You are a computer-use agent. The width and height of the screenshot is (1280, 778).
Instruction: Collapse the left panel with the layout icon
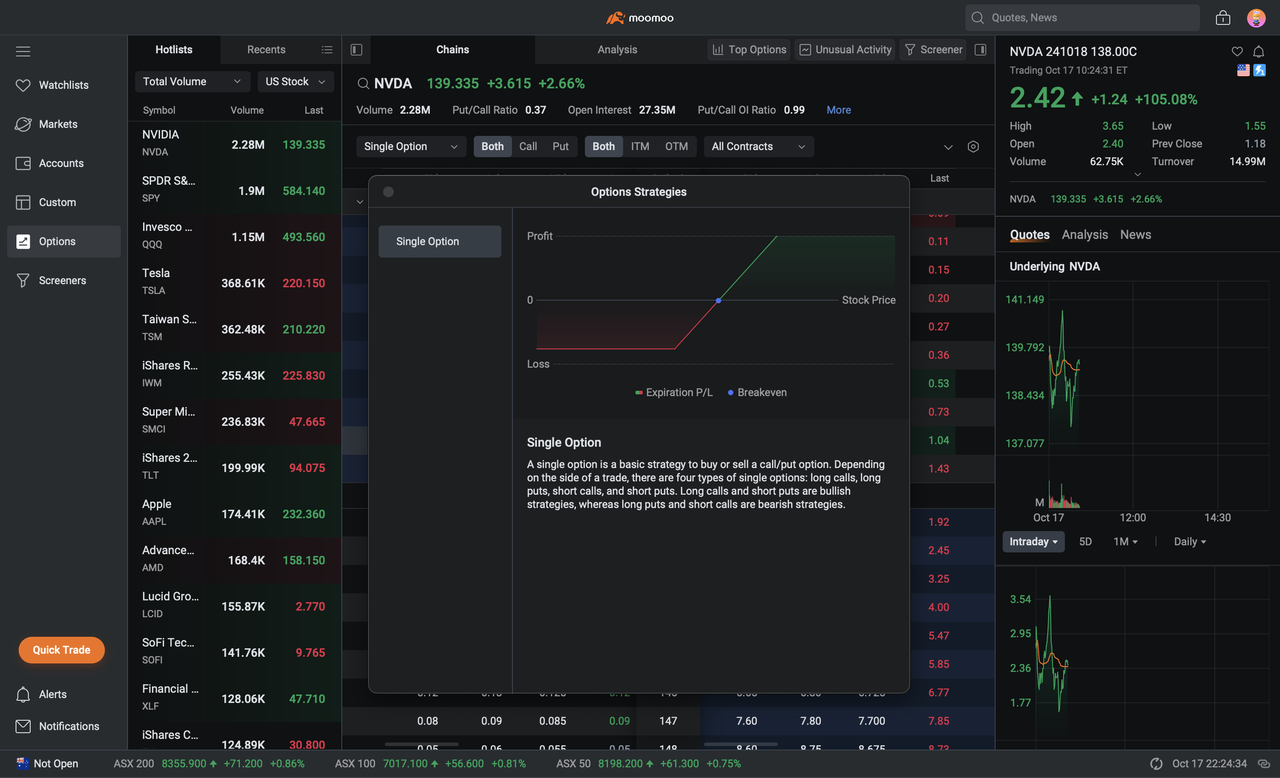[x=356, y=50]
